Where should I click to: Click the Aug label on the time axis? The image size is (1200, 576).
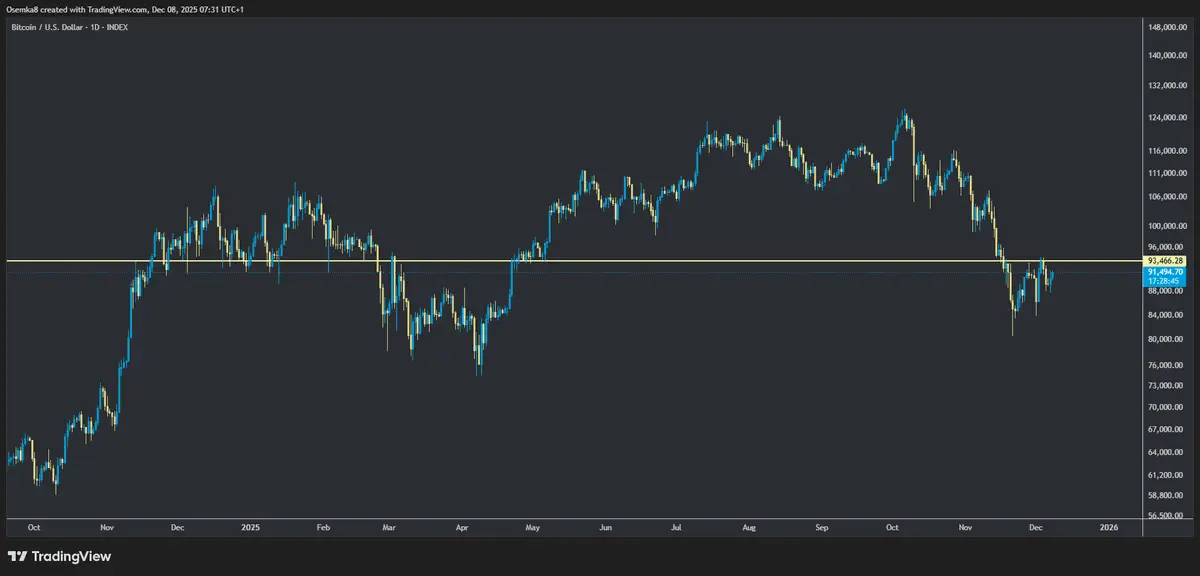click(x=751, y=526)
